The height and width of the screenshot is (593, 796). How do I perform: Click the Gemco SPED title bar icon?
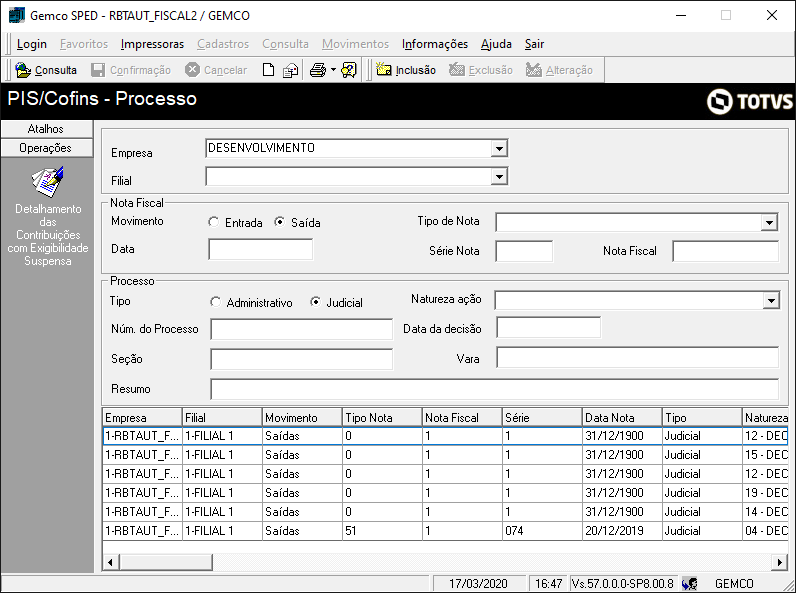(x=17, y=15)
